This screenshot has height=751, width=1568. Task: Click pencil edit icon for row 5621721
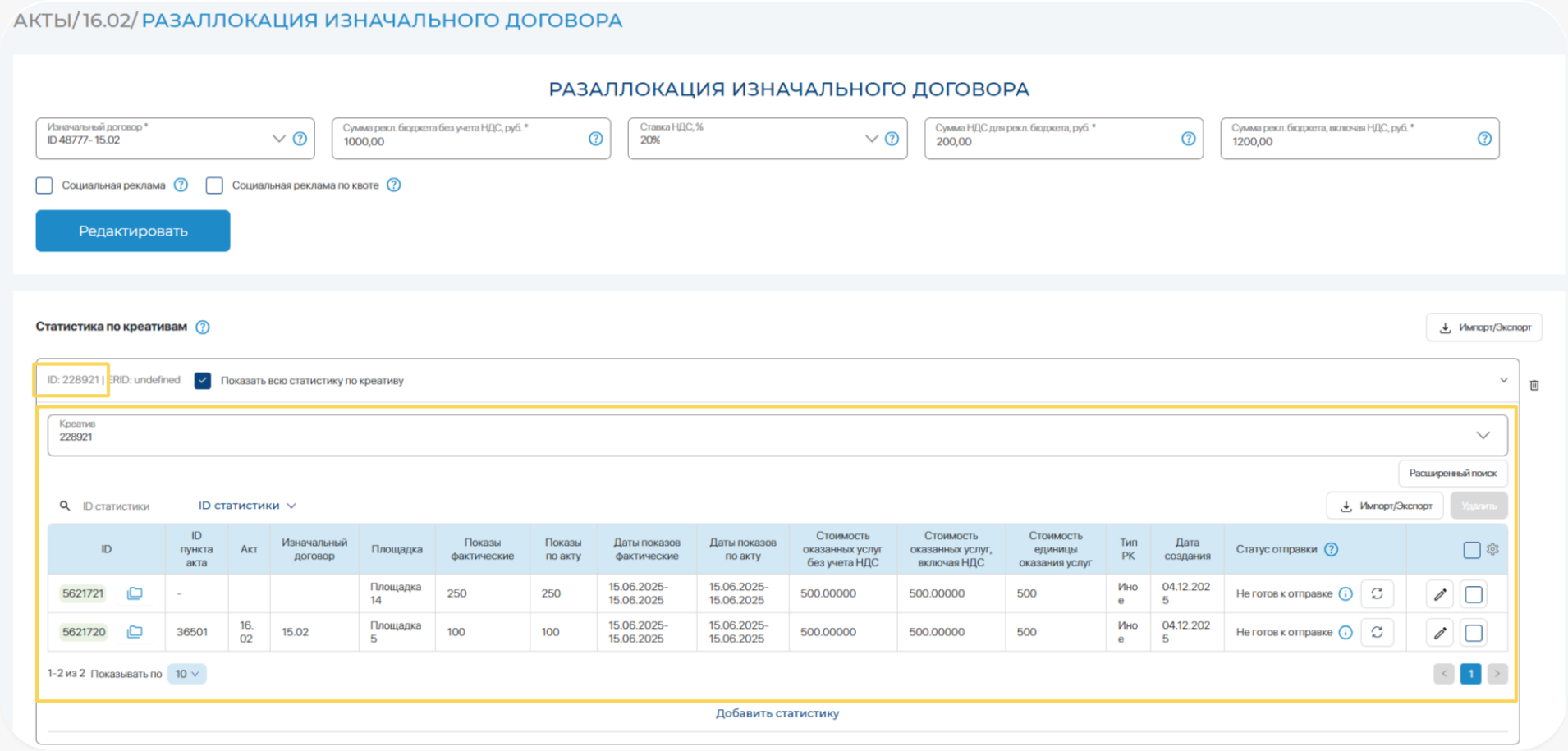coord(1440,594)
